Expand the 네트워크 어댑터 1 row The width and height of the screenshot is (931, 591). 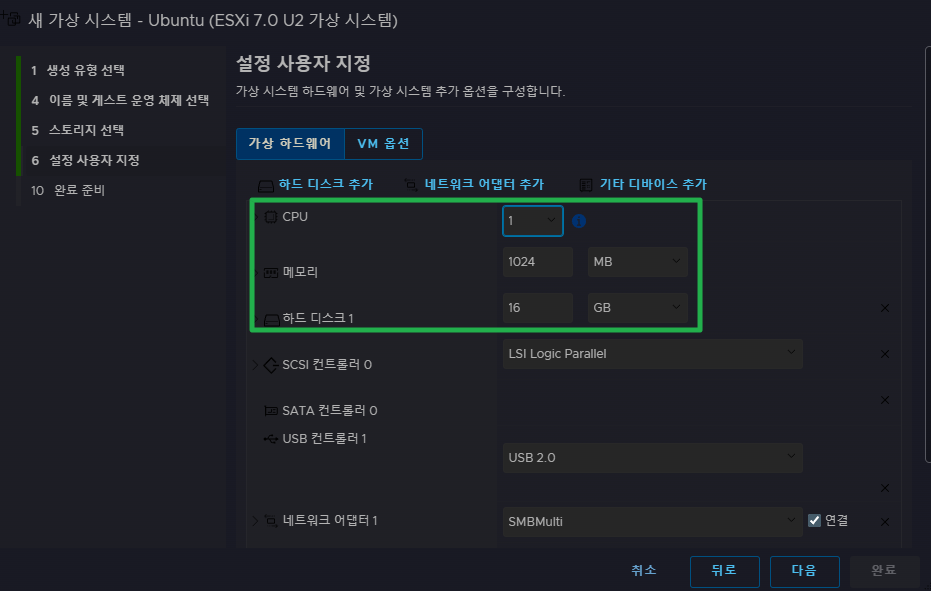click(x=254, y=520)
